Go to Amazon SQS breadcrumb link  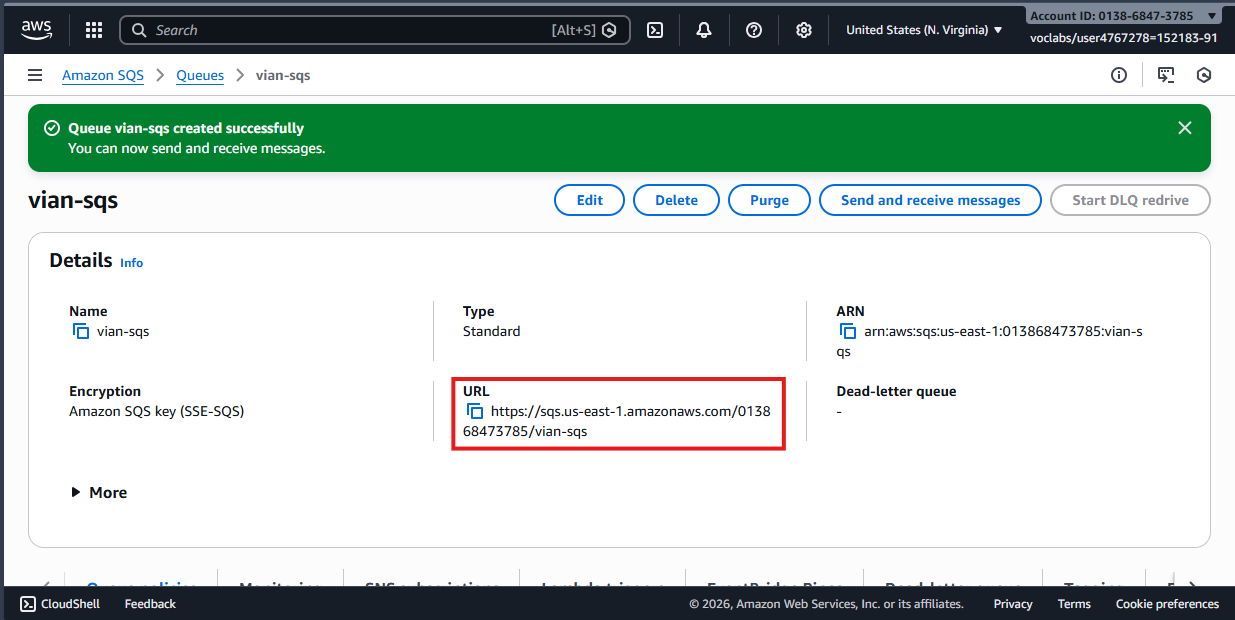tap(103, 75)
